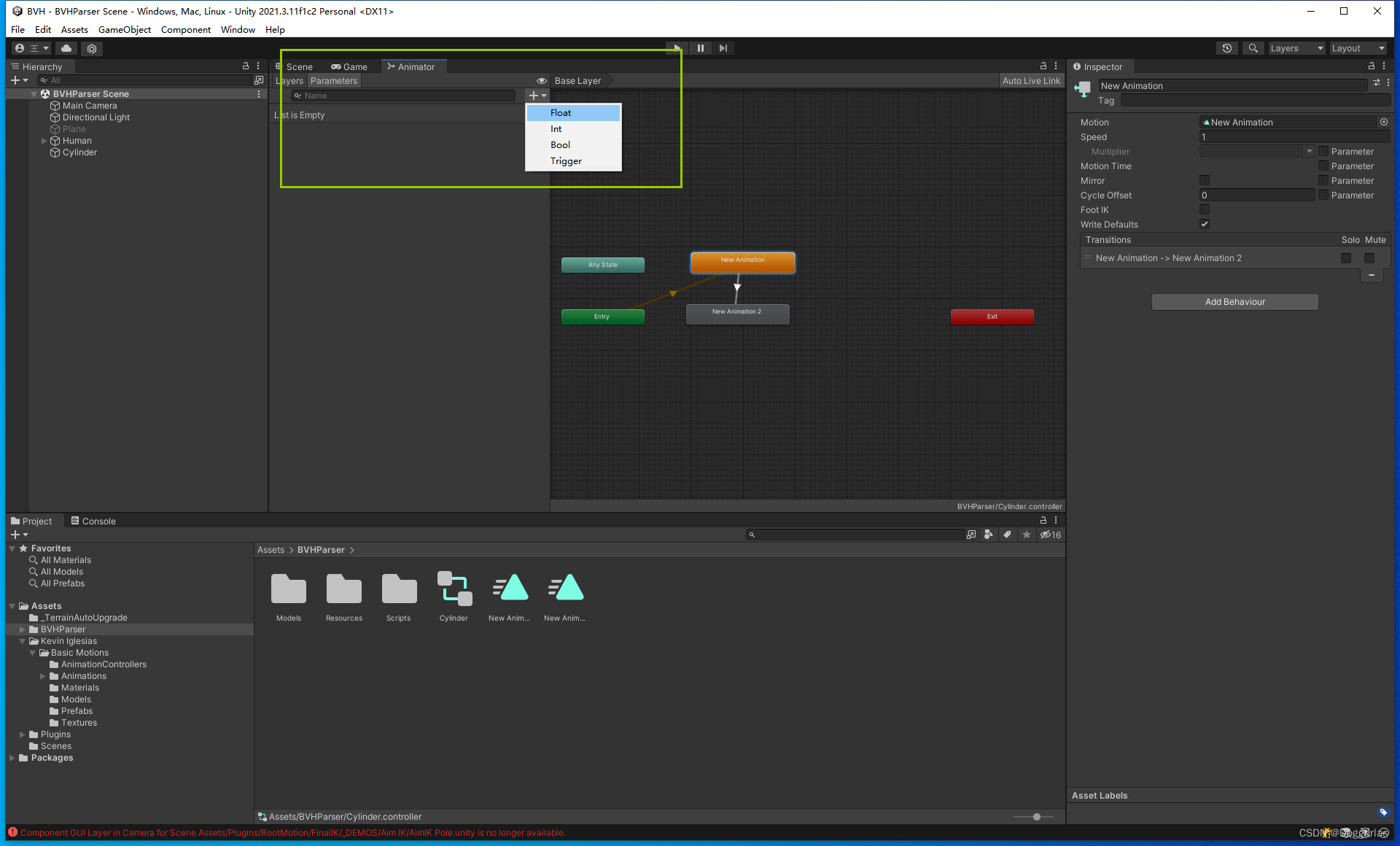Open the Layers dropdown

click(x=1296, y=48)
